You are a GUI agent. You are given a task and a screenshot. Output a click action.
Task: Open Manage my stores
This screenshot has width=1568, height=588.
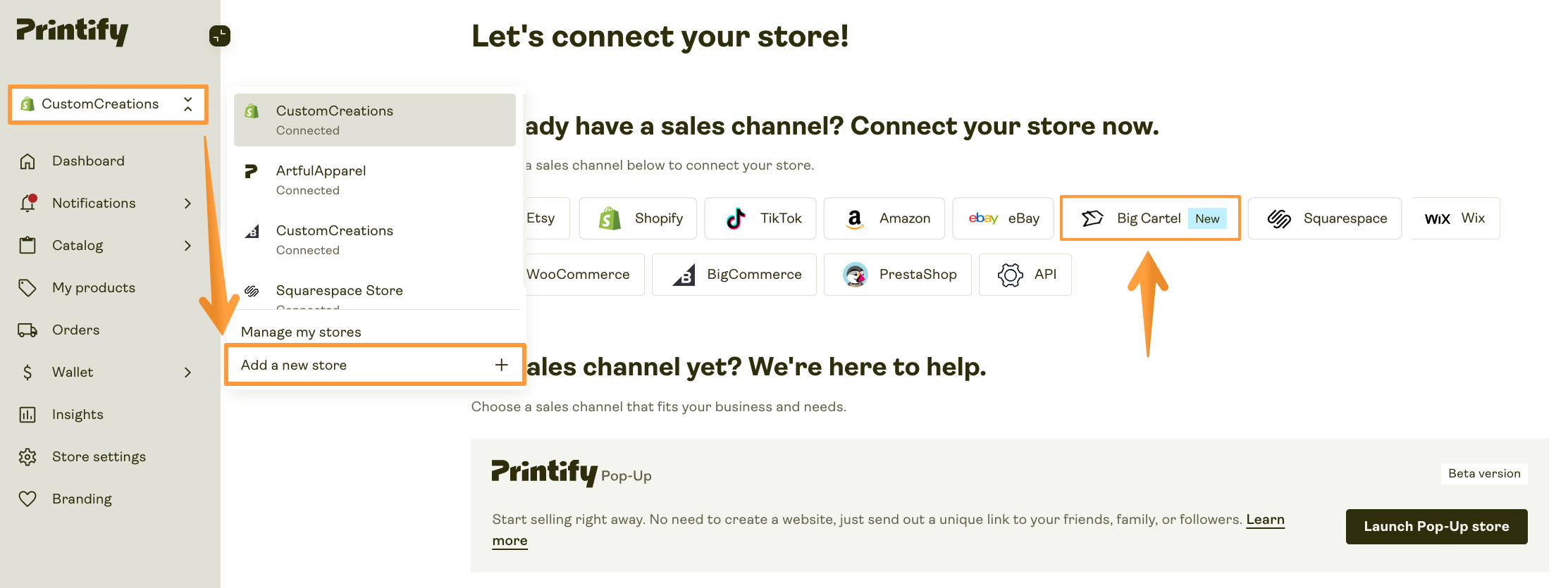click(x=301, y=331)
